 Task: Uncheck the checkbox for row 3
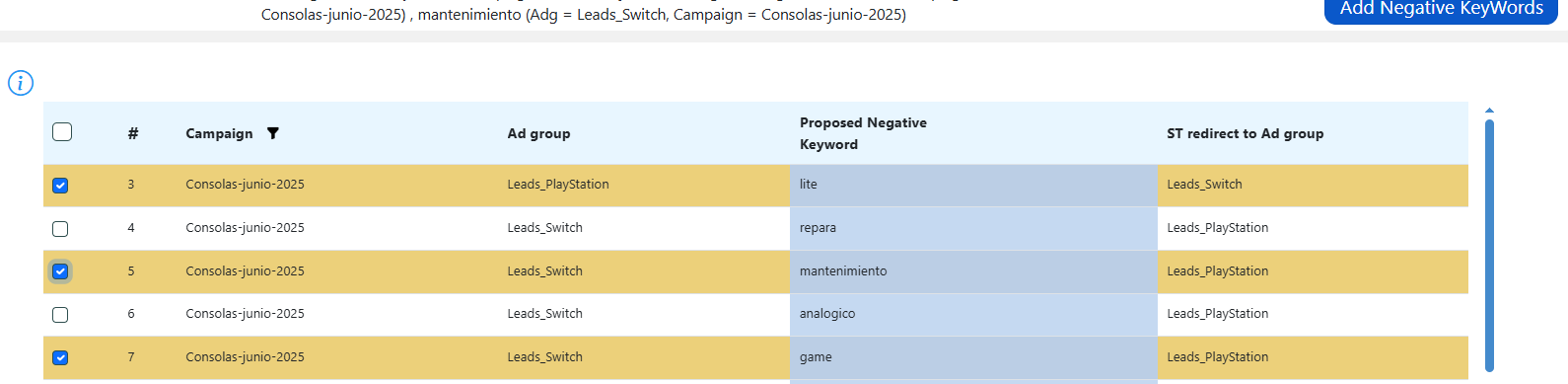pyautogui.click(x=60, y=186)
